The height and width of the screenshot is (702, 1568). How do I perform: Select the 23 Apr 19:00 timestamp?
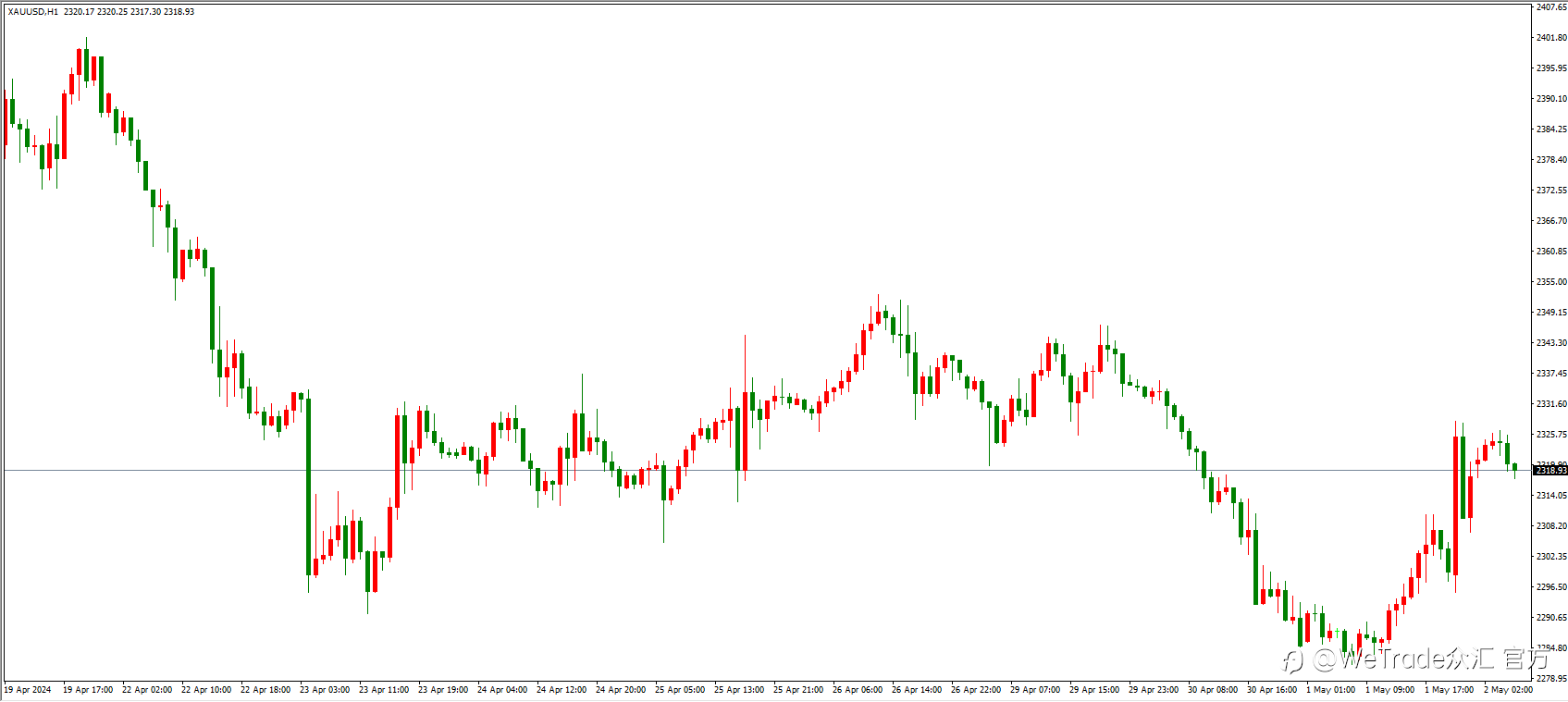pyautogui.click(x=443, y=690)
